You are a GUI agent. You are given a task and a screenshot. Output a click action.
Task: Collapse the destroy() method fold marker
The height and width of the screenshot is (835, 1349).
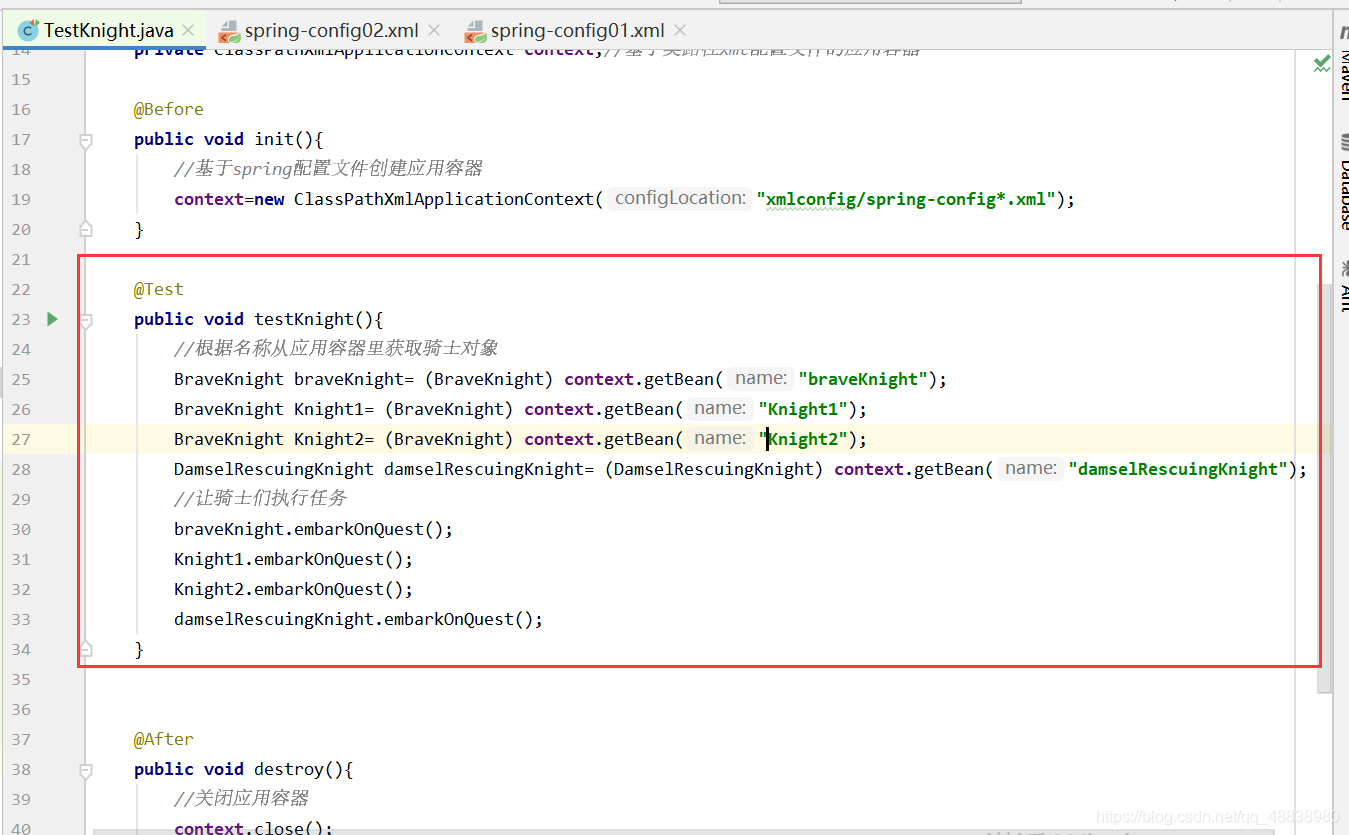86,771
